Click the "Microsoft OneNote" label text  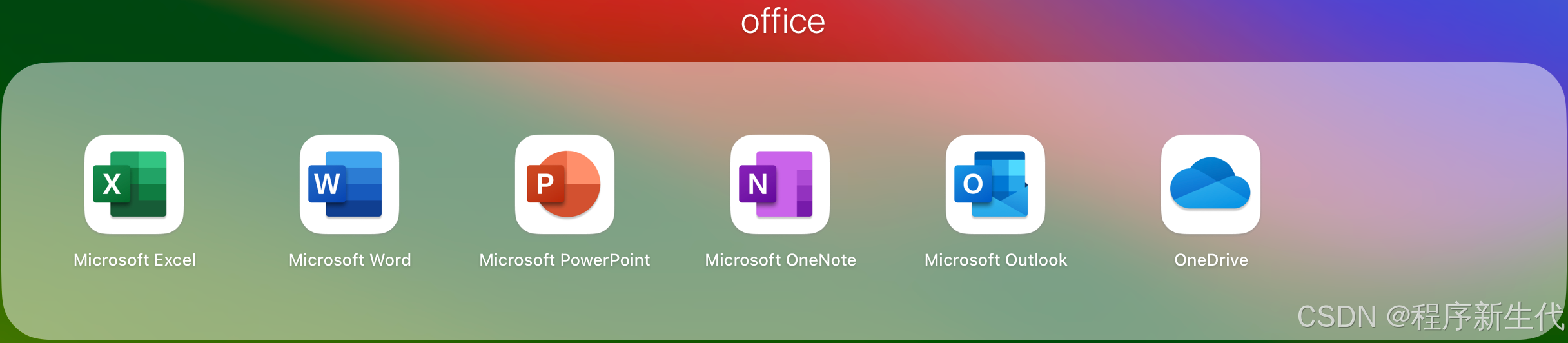(x=781, y=260)
